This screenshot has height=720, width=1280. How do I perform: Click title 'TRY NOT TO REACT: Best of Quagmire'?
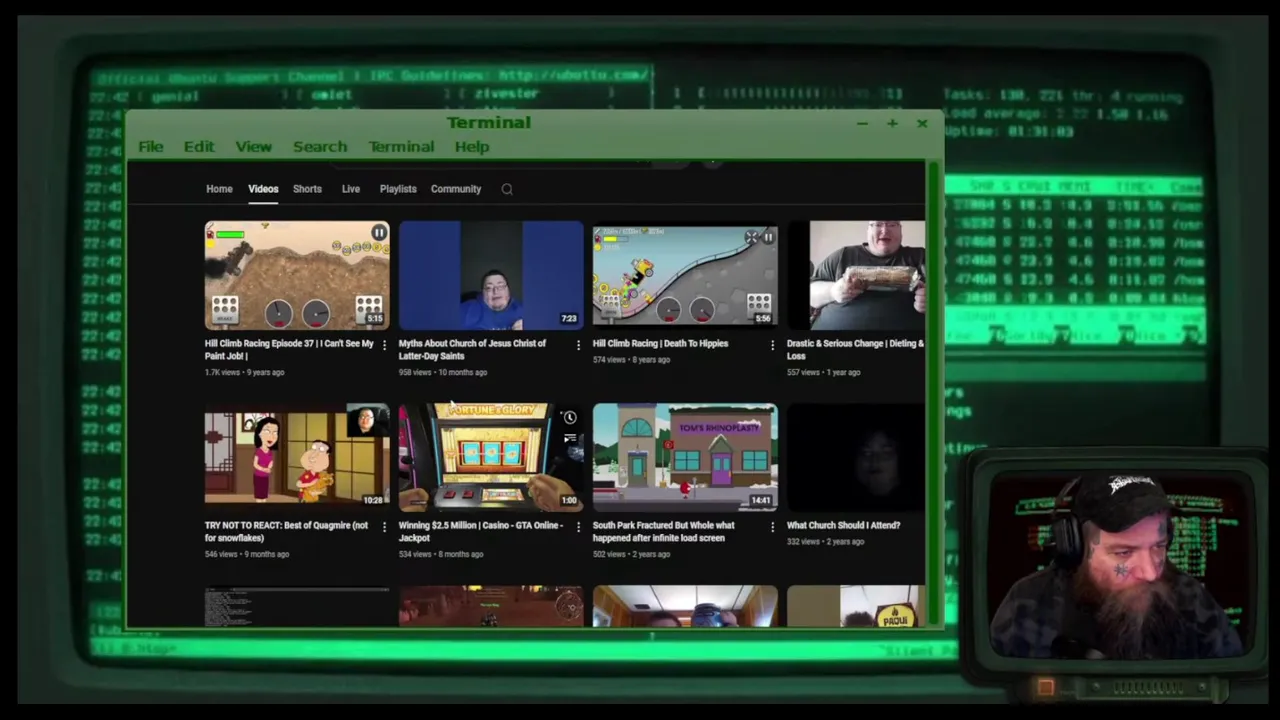click(x=286, y=531)
